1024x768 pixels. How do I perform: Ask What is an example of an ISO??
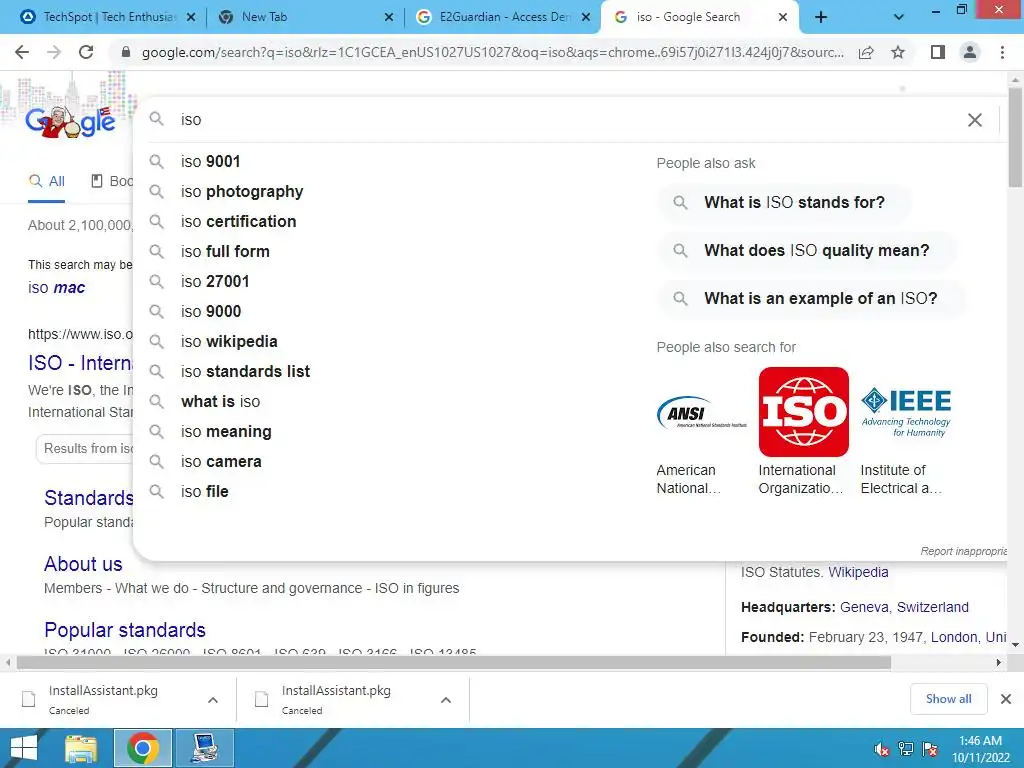click(810, 298)
